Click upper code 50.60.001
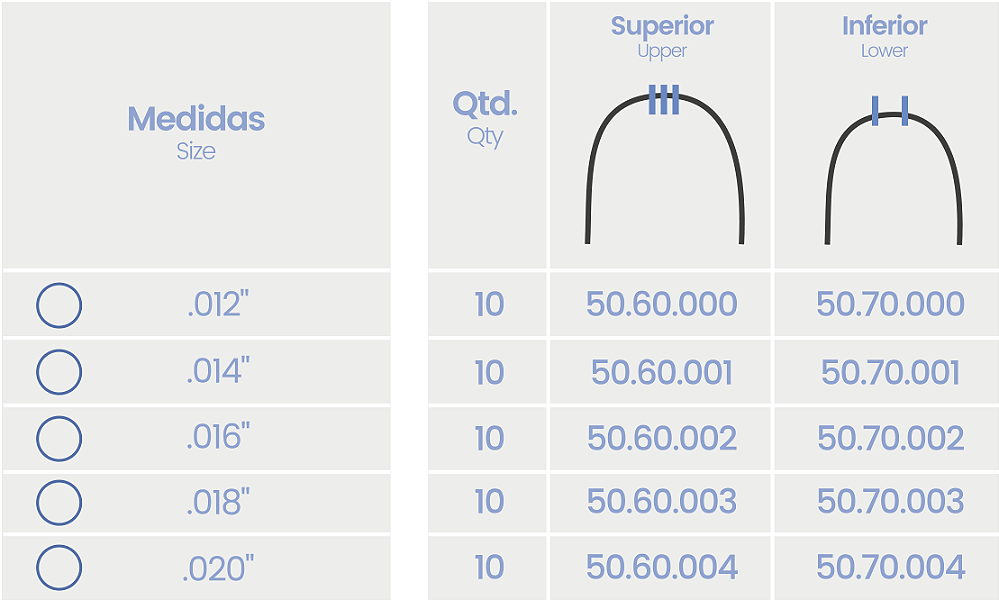The width and height of the screenshot is (999, 600). click(x=662, y=372)
